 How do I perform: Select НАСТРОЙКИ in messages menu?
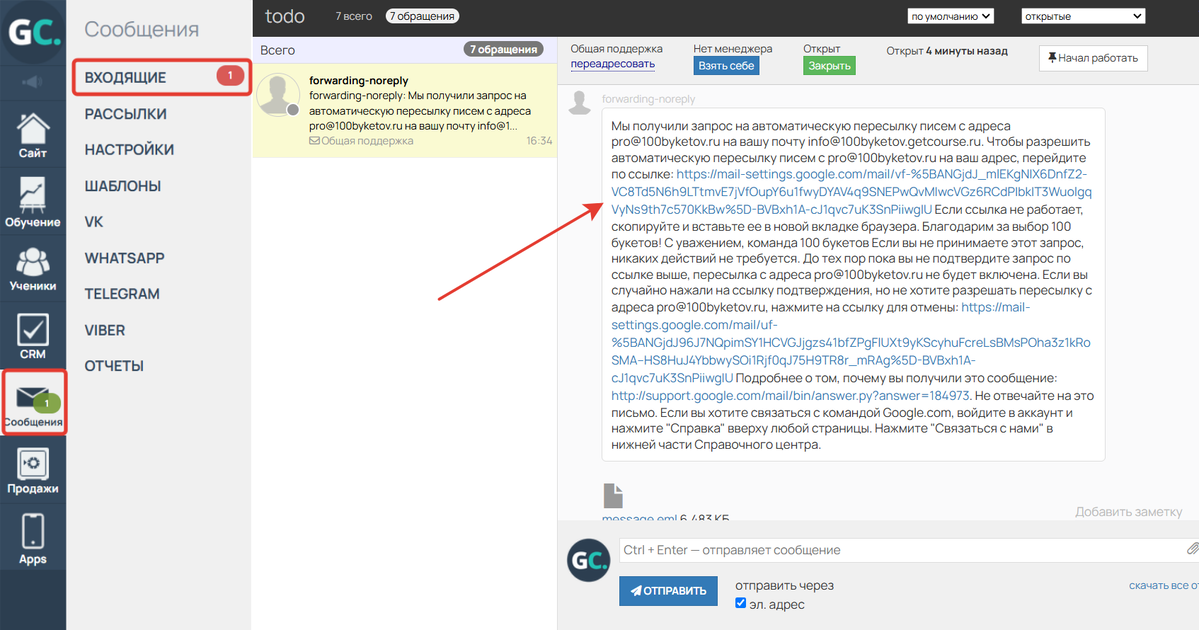pyautogui.click(x=129, y=150)
